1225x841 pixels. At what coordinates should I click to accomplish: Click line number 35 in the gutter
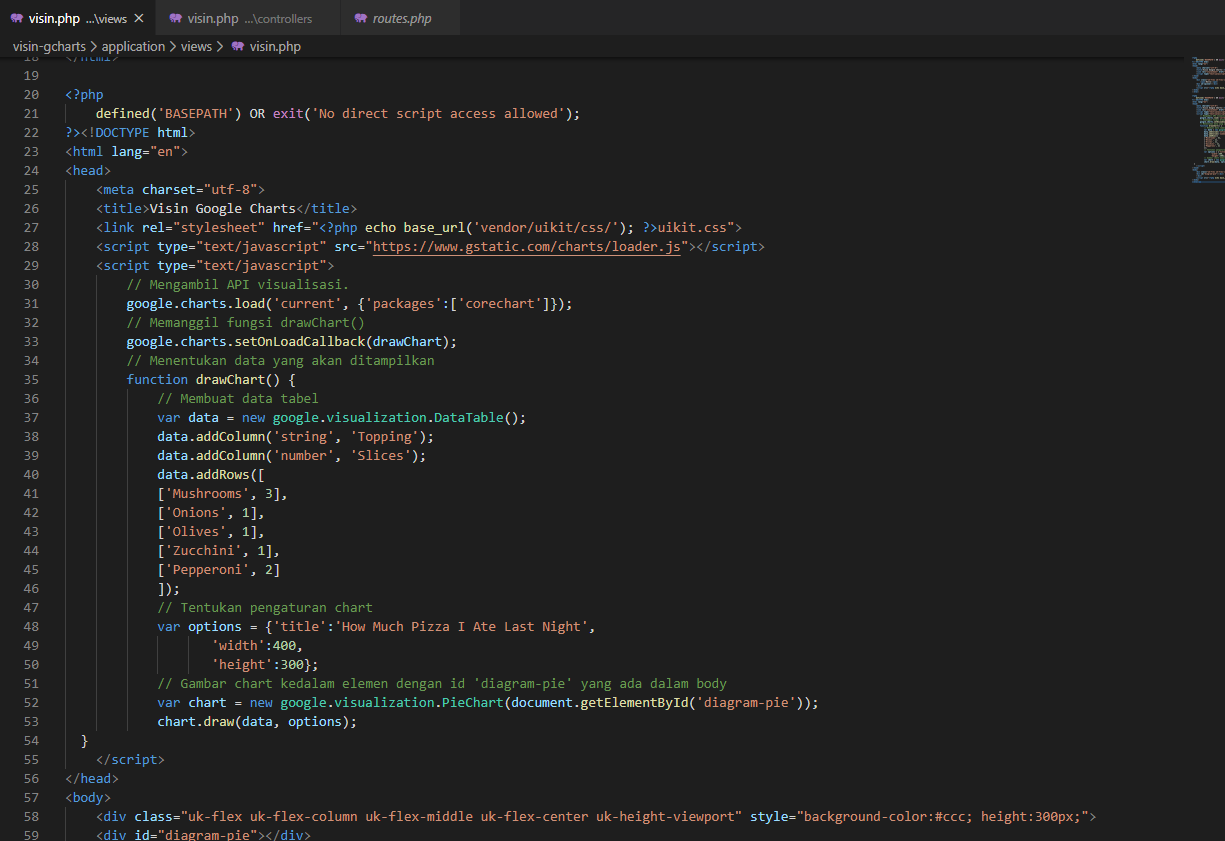[30, 379]
